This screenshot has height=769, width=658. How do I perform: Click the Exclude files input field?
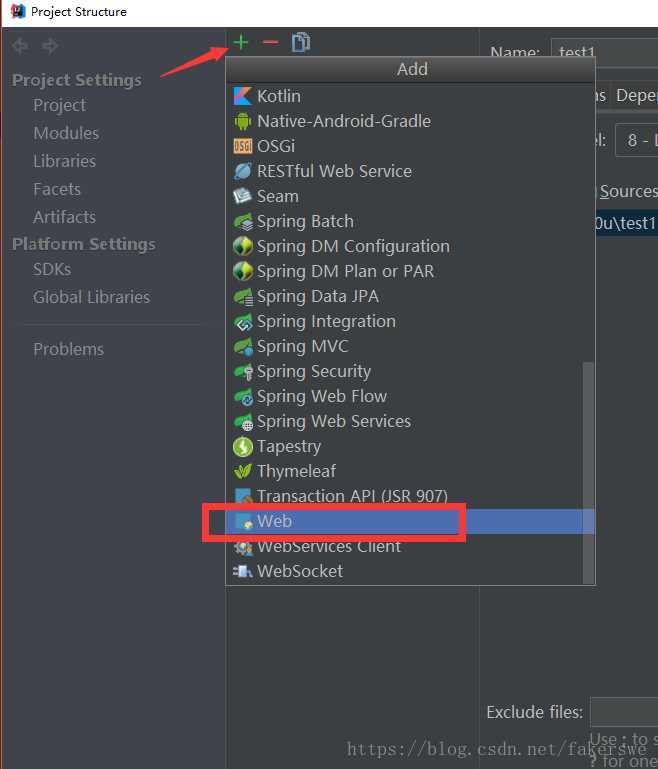point(624,712)
